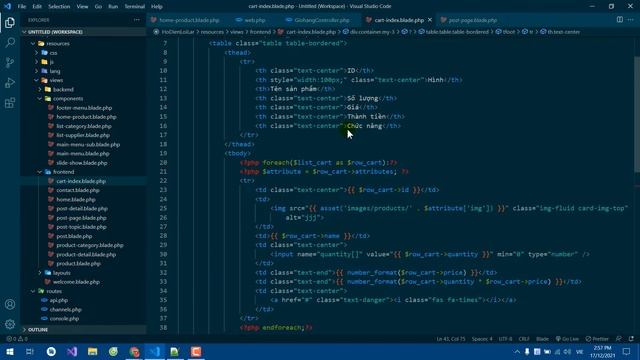This screenshot has height=360, width=640.
Task: Open slide-show.blade.php in explorer
Action: click(x=82, y=163)
